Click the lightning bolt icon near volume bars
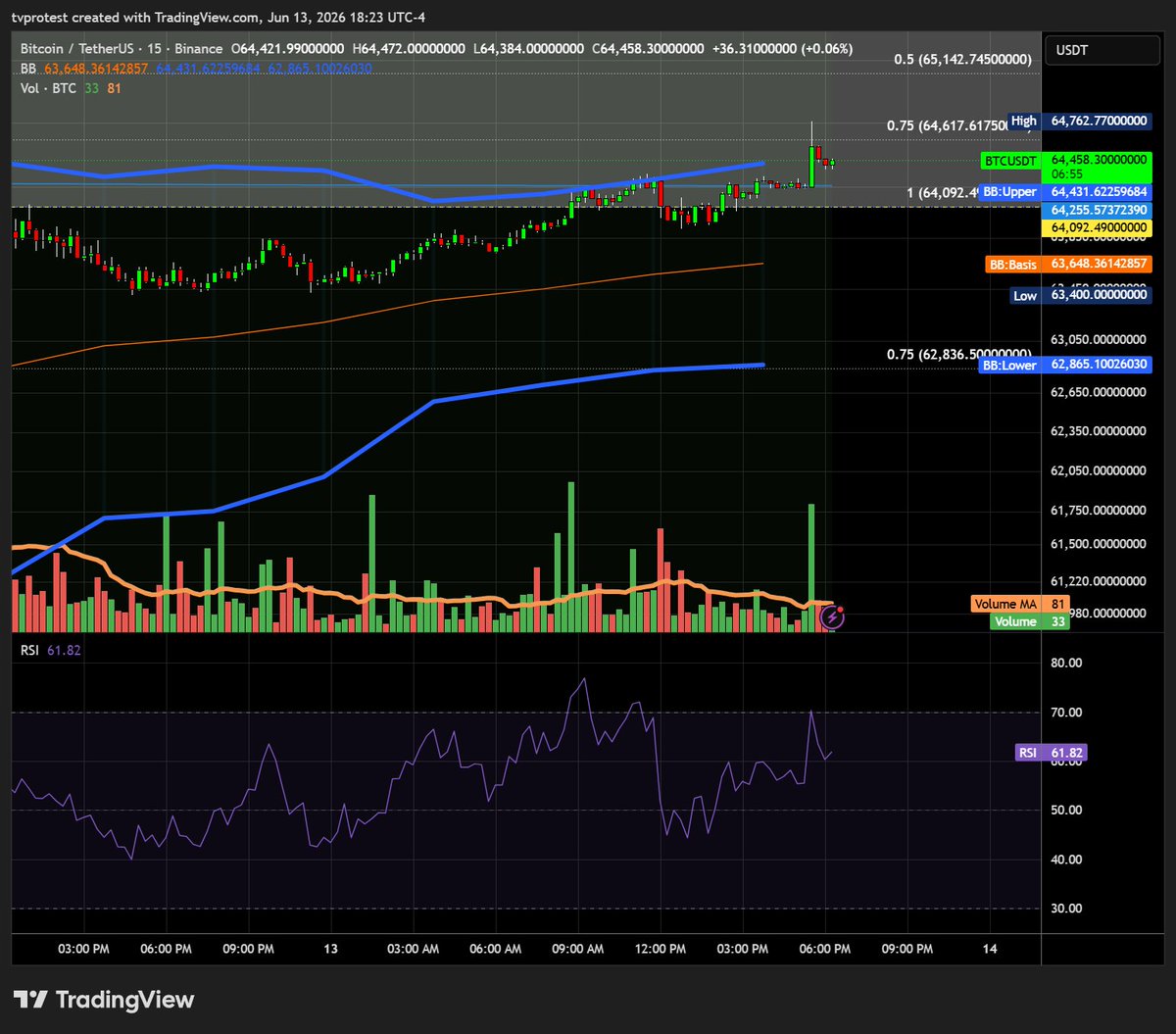 click(x=832, y=617)
